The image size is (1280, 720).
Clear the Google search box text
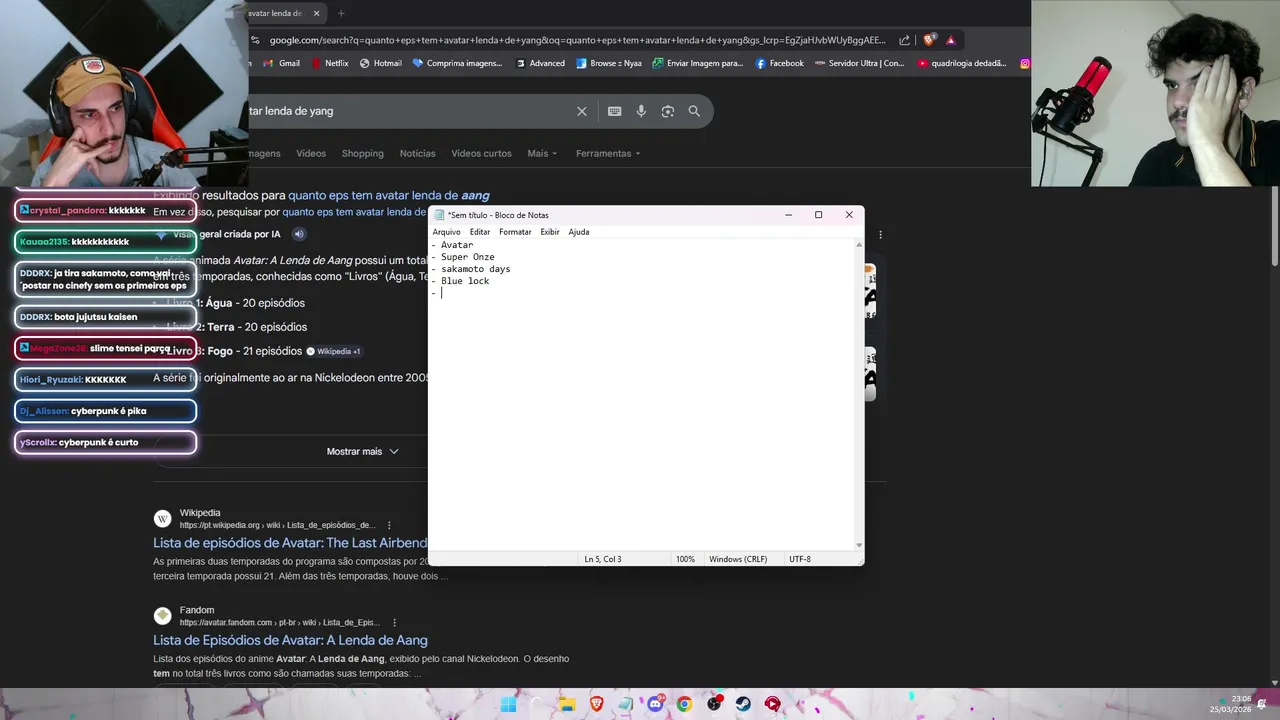(582, 111)
